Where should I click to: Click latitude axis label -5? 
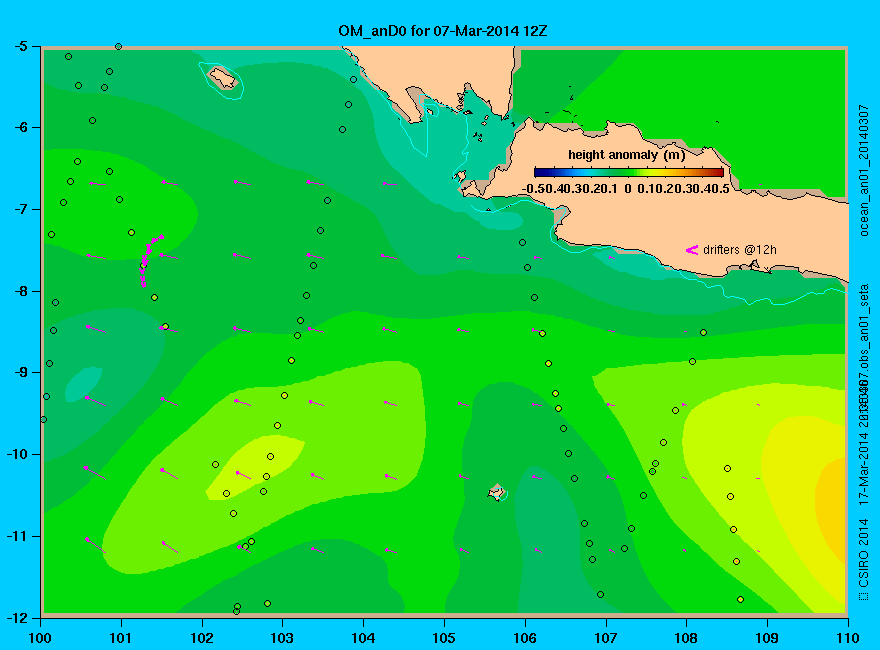pos(20,46)
